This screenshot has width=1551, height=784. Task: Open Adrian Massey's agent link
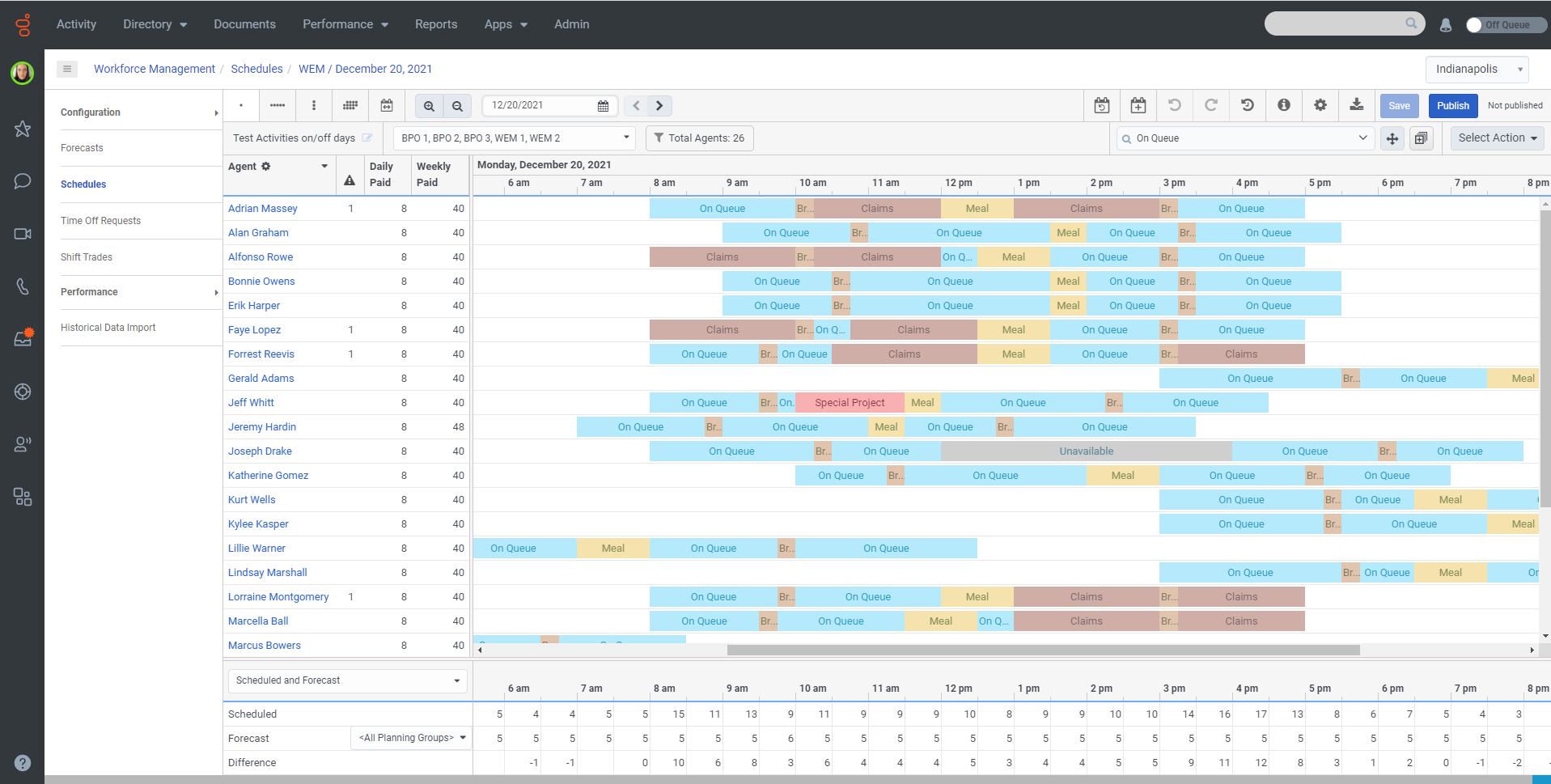coord(262,208)
